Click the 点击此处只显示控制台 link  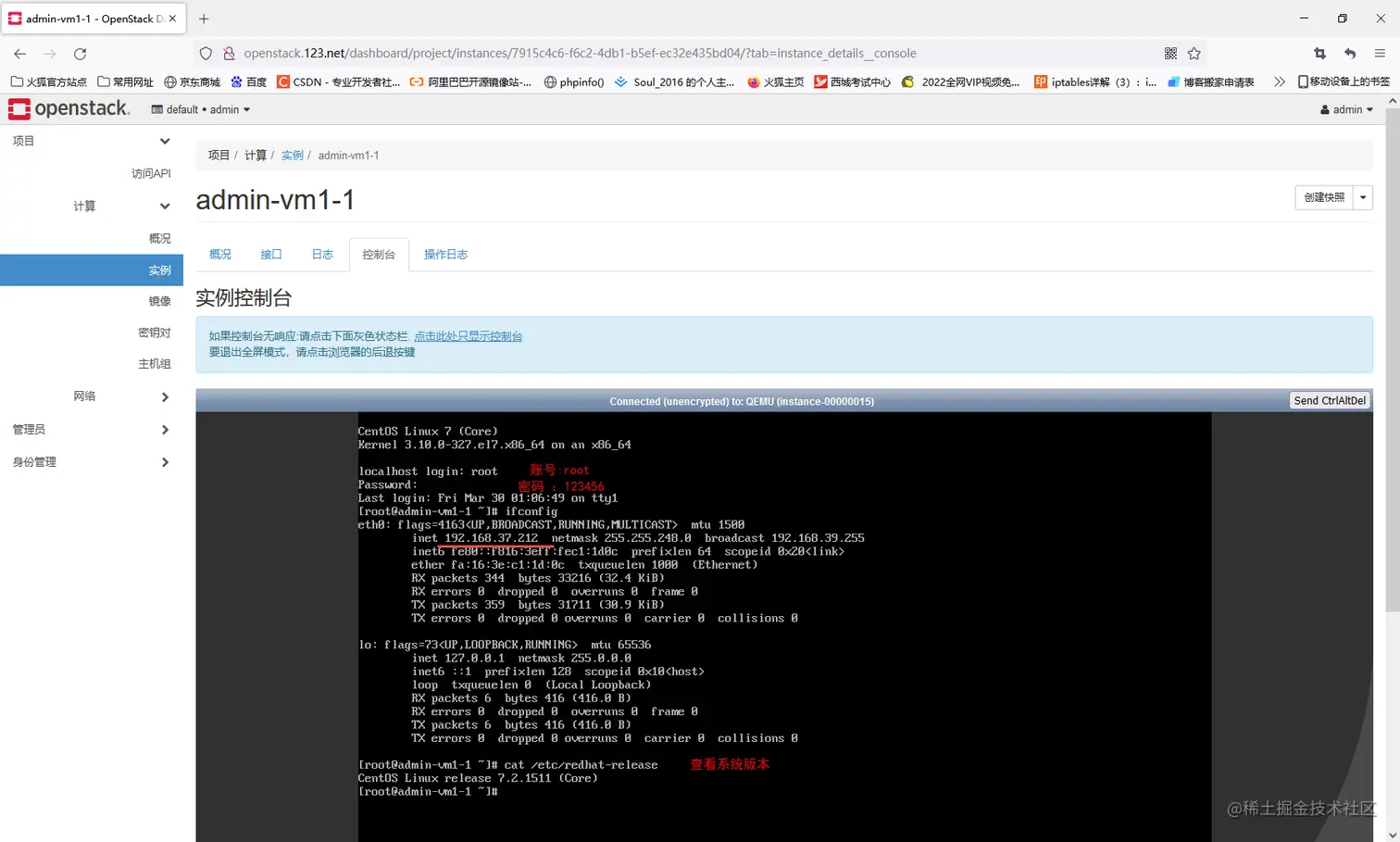point(469,336)
